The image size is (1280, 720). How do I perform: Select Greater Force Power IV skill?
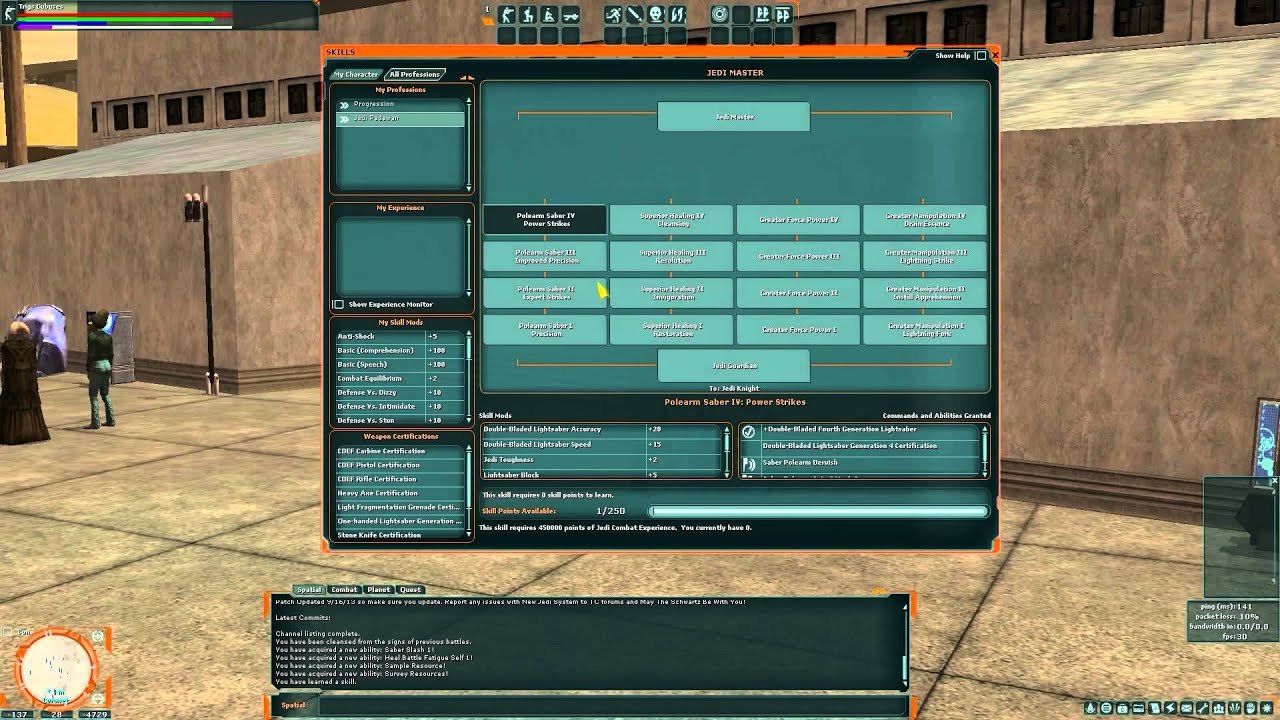(x=798, y=219)
